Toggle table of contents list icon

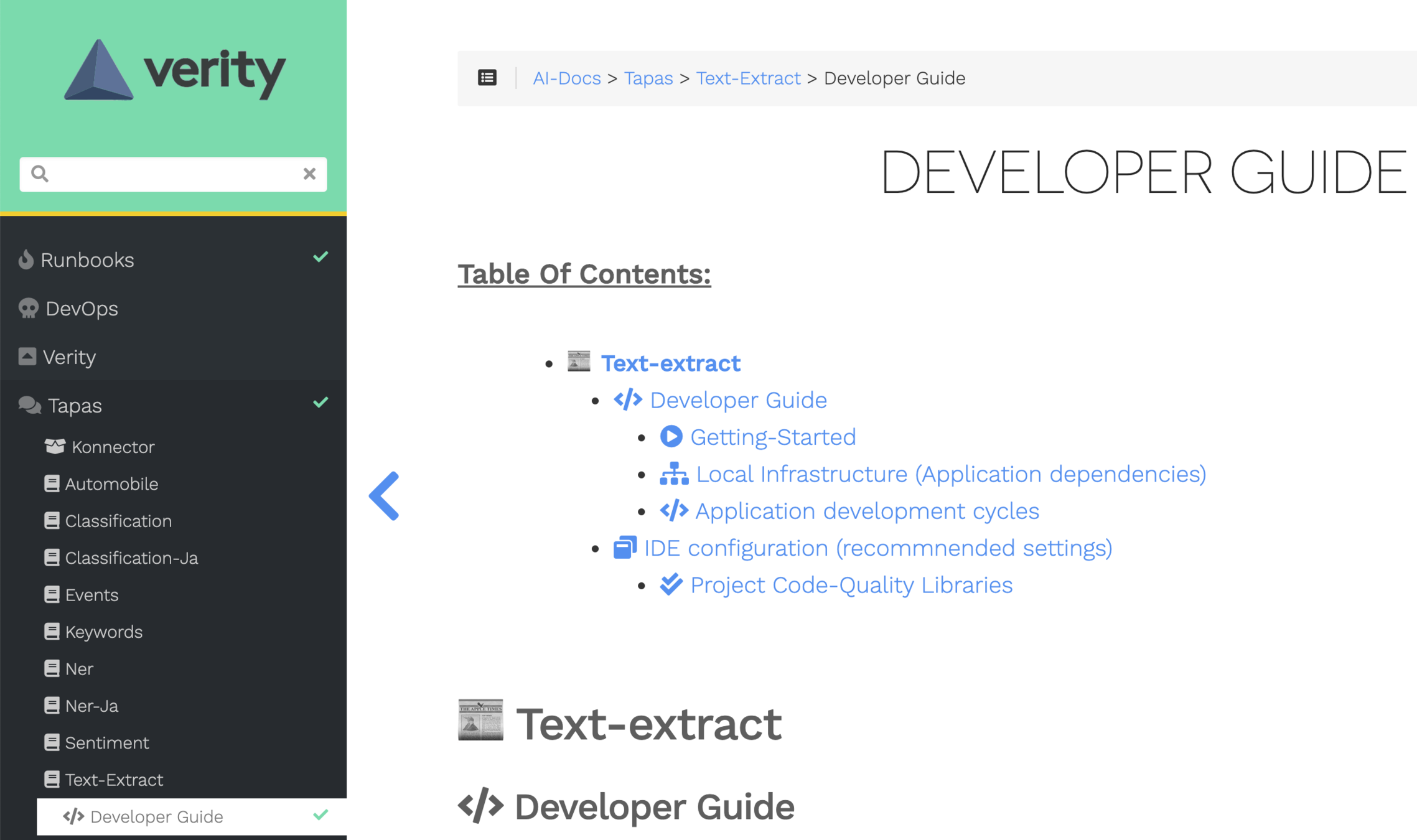click(487, 78)
